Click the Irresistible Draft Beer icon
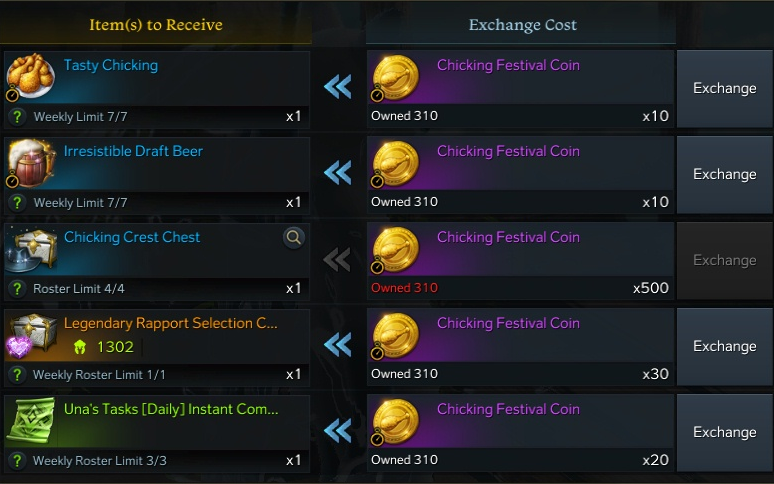 click(30, 163)
